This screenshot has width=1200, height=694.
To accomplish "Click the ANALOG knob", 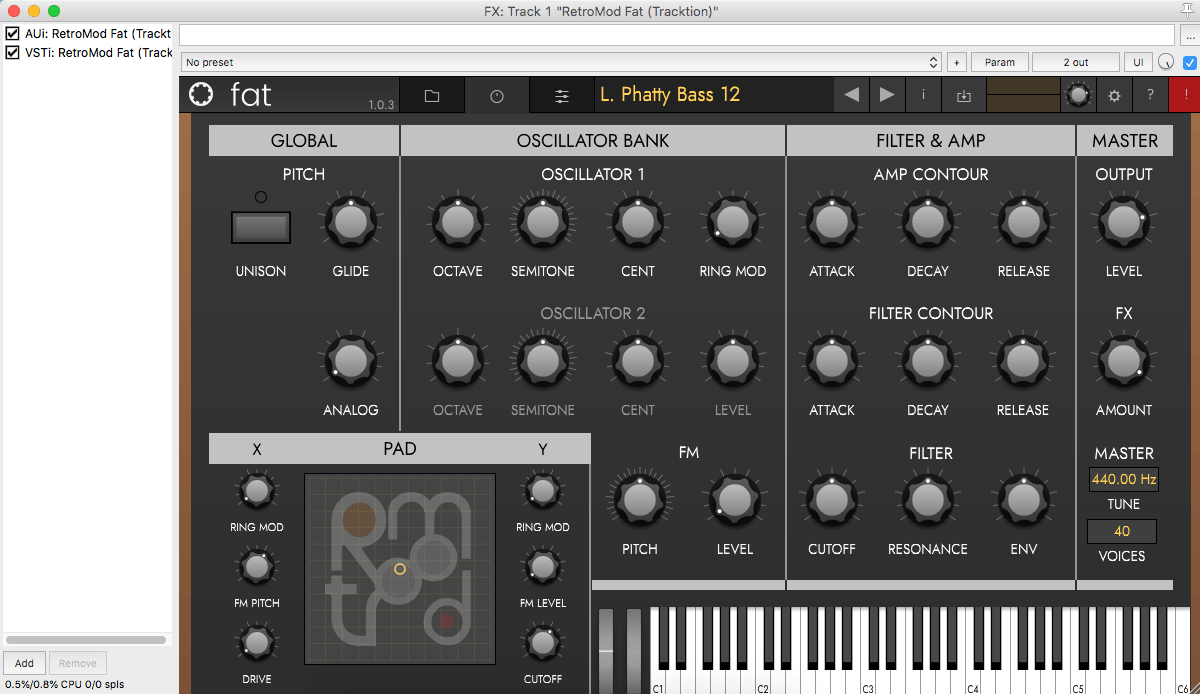I will tap(350, 361).
